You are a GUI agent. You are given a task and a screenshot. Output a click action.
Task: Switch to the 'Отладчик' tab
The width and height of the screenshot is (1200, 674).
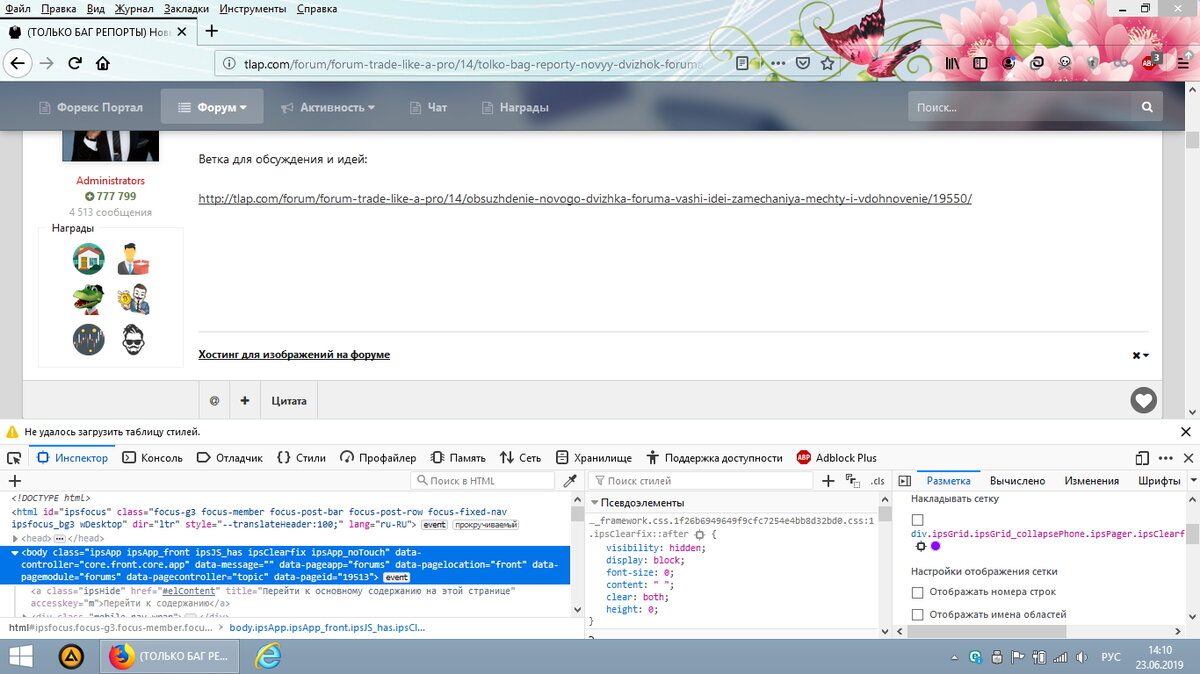[x=229, y=458]
